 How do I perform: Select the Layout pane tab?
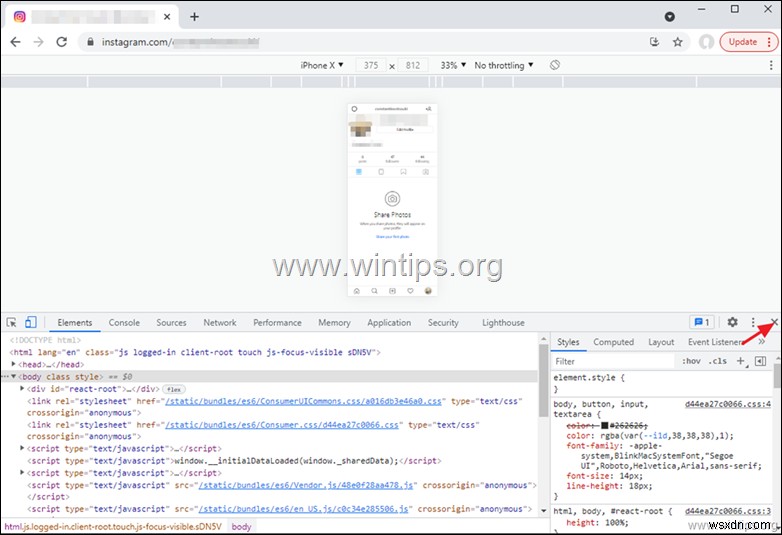661,342
